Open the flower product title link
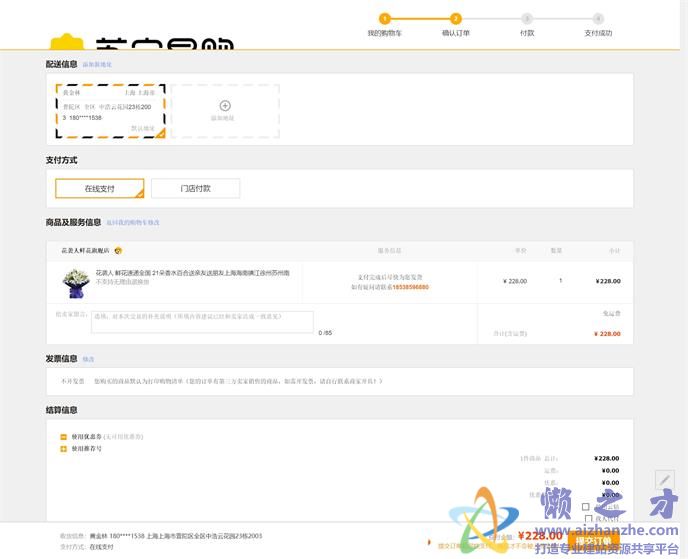 click(x=192, y=272)
